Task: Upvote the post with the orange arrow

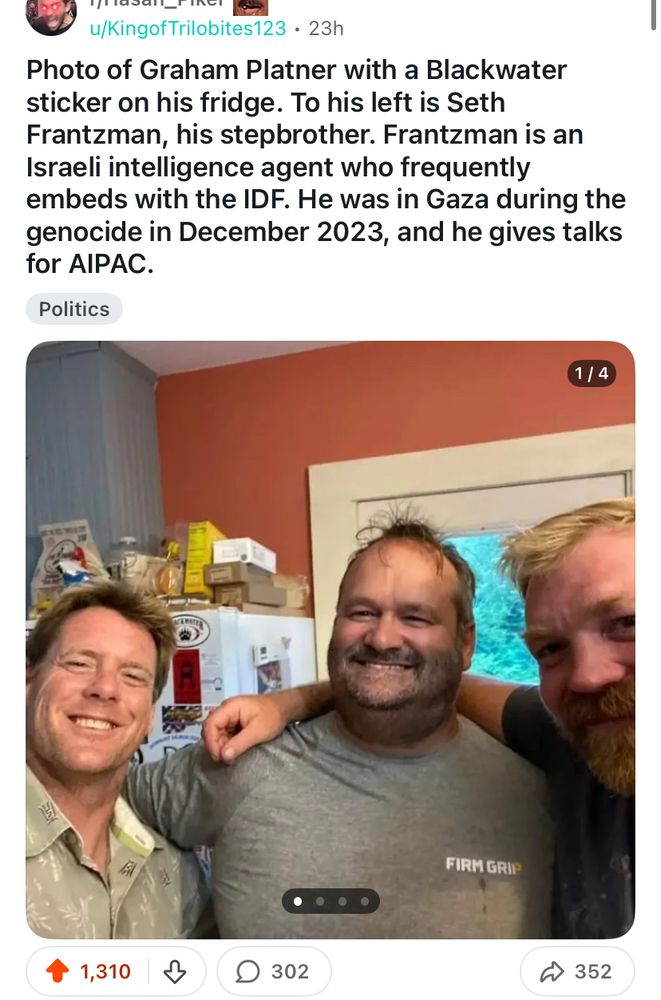Action: (57, 971)
